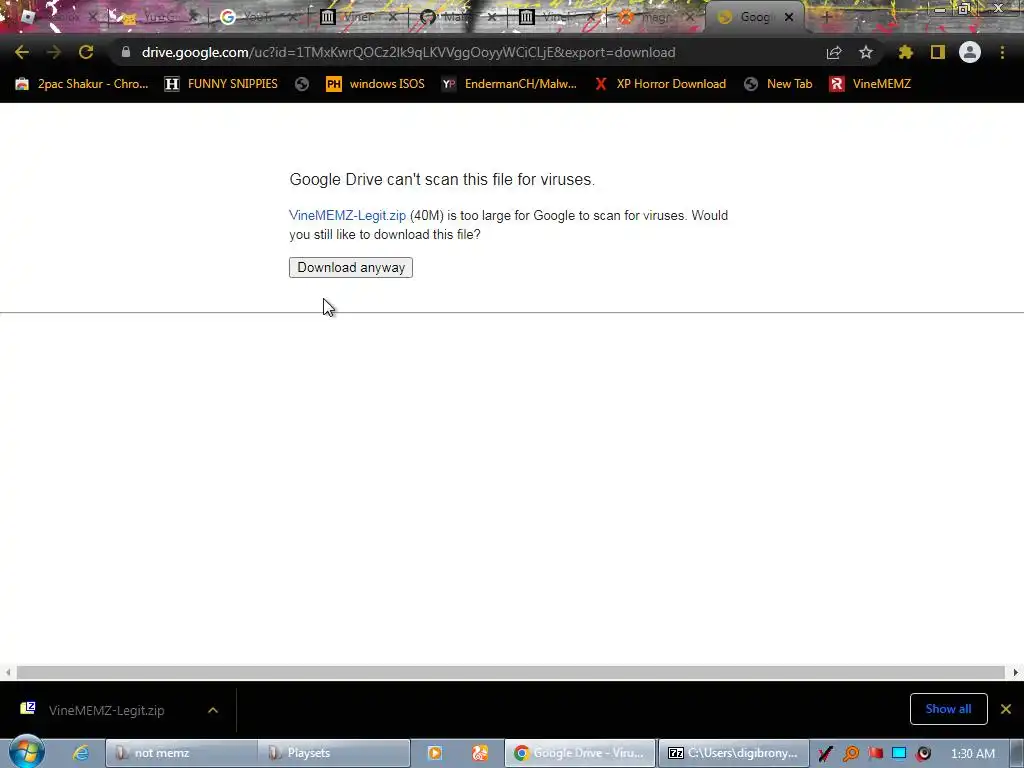Click the forward navigation arrow
The height and width of the screenshot is (768, 1024).
pos(54,52)
